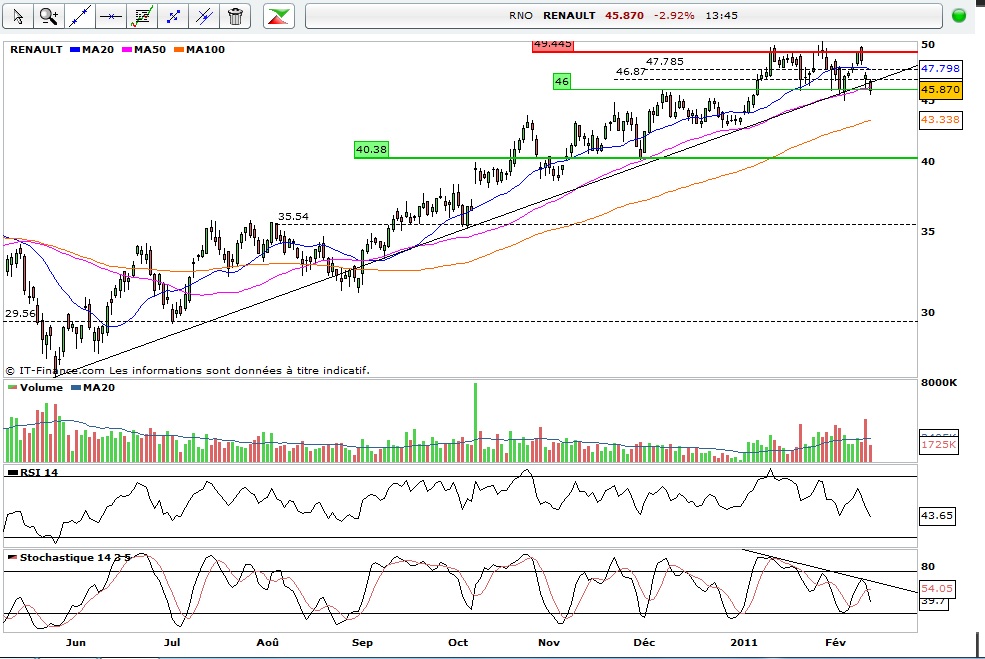Click the 47.798 MA20 price tag

(x=940, y=68)
